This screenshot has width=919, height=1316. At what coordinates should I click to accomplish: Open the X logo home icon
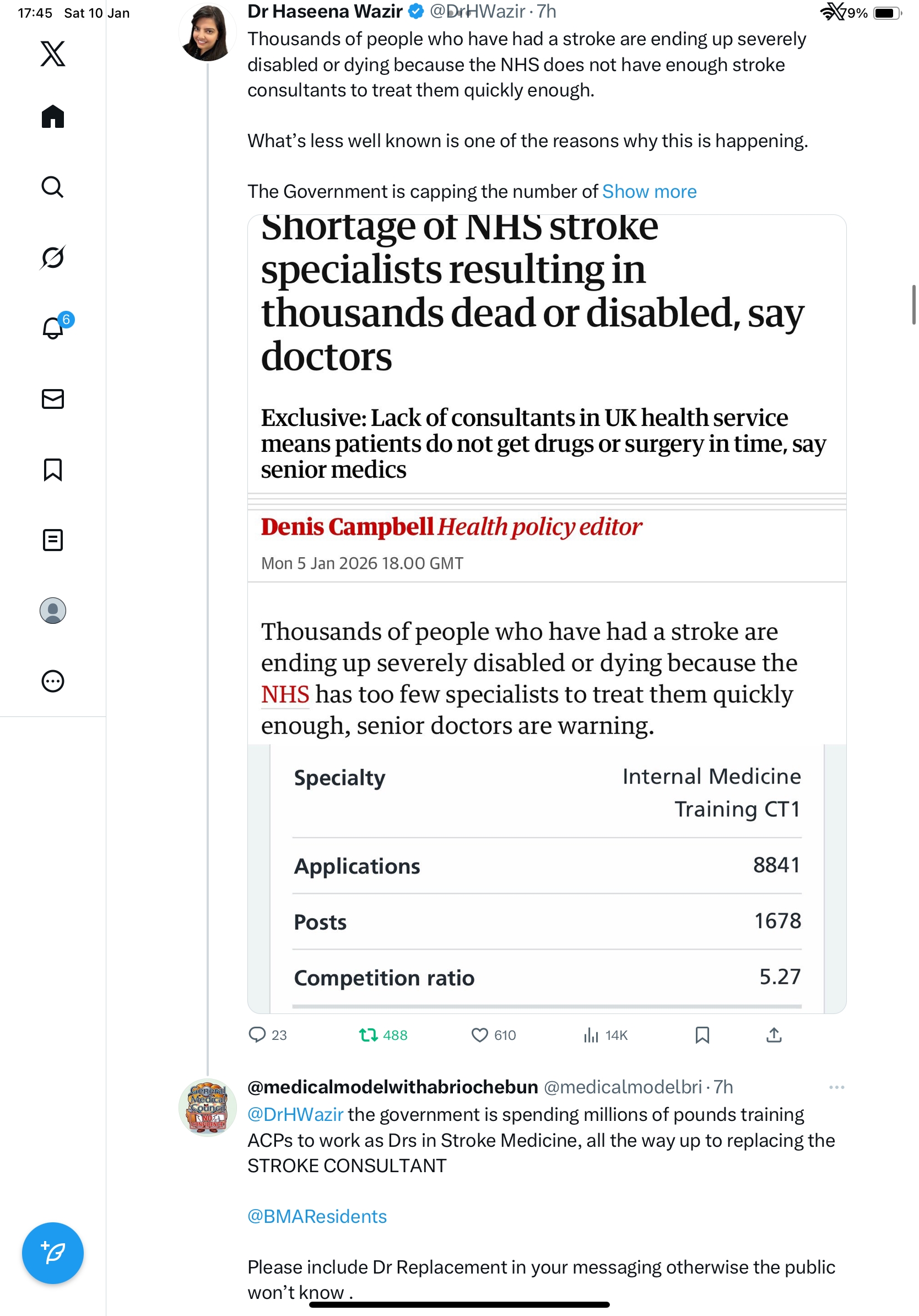click(x=53, y=54)
